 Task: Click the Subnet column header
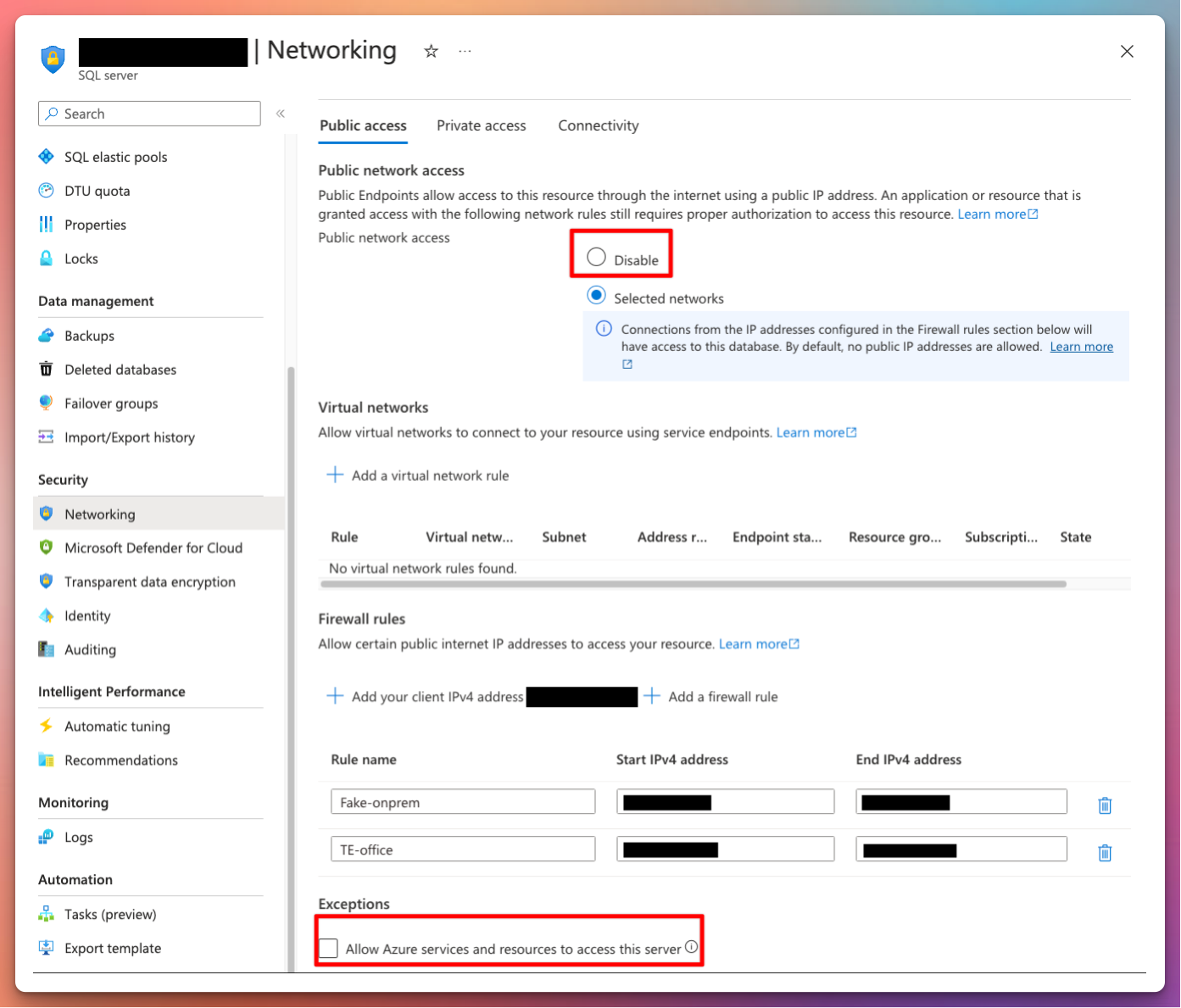point(564,537)
